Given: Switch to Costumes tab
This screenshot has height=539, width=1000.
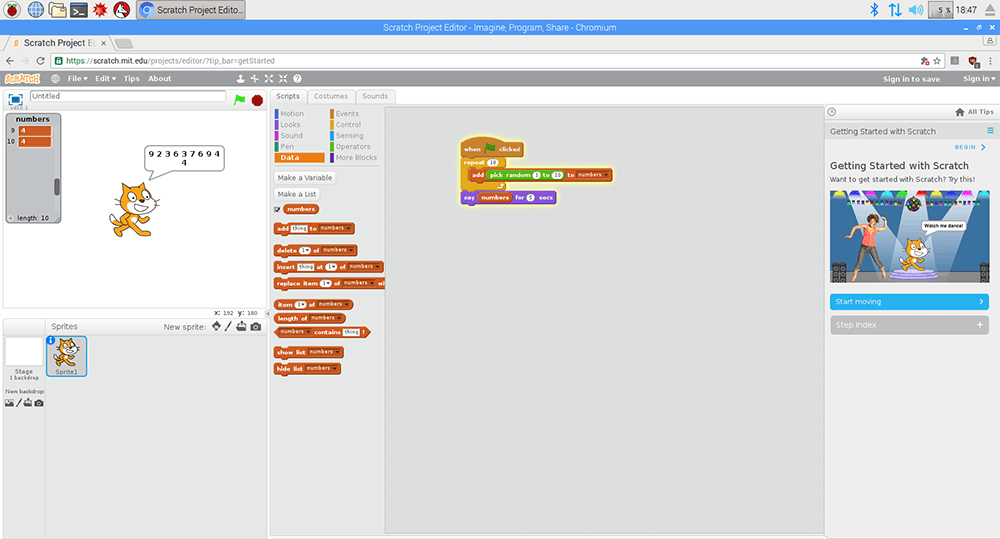Looking at the screenshot, I should [x=331, y=96].
